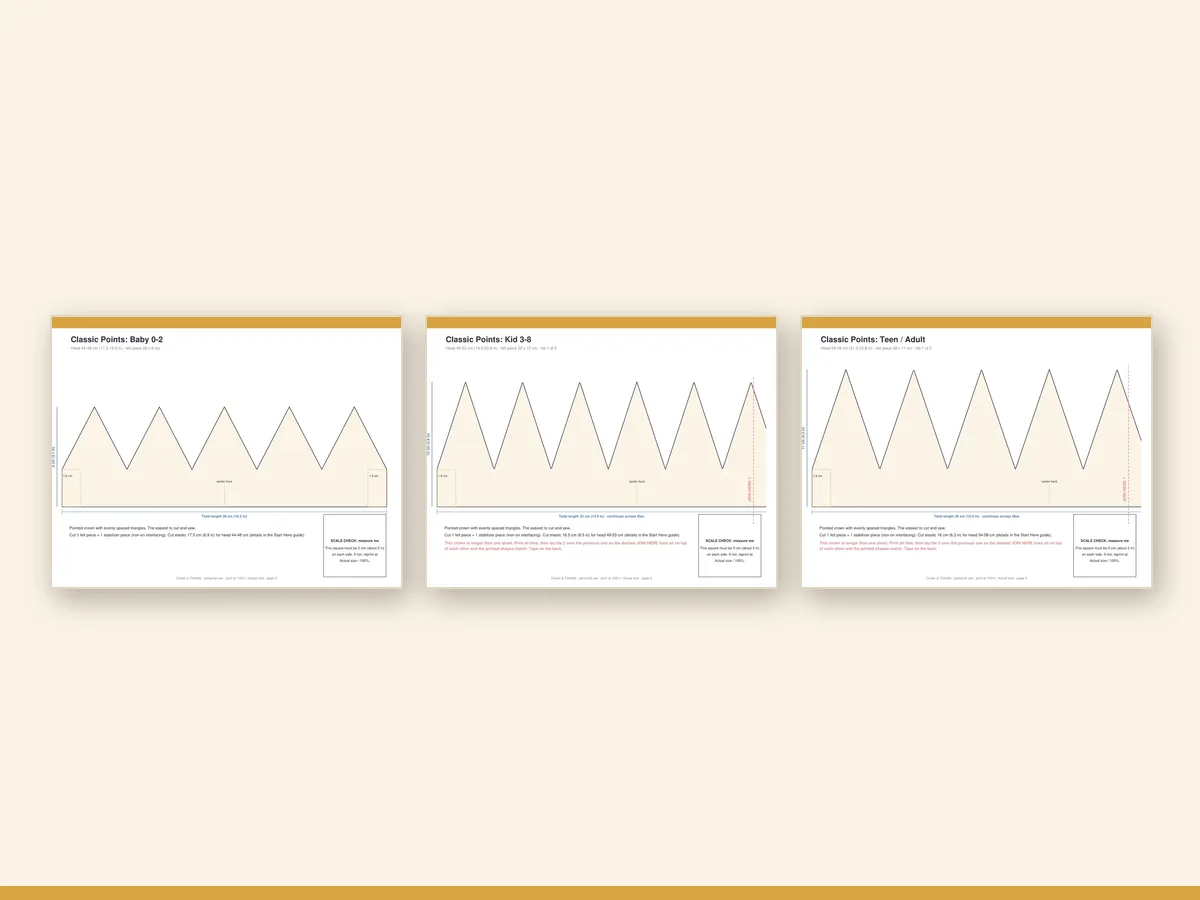Click the "center front" mark on Kid 3-8 page
Screen dimensions: 1200x900
pos(637,482)
